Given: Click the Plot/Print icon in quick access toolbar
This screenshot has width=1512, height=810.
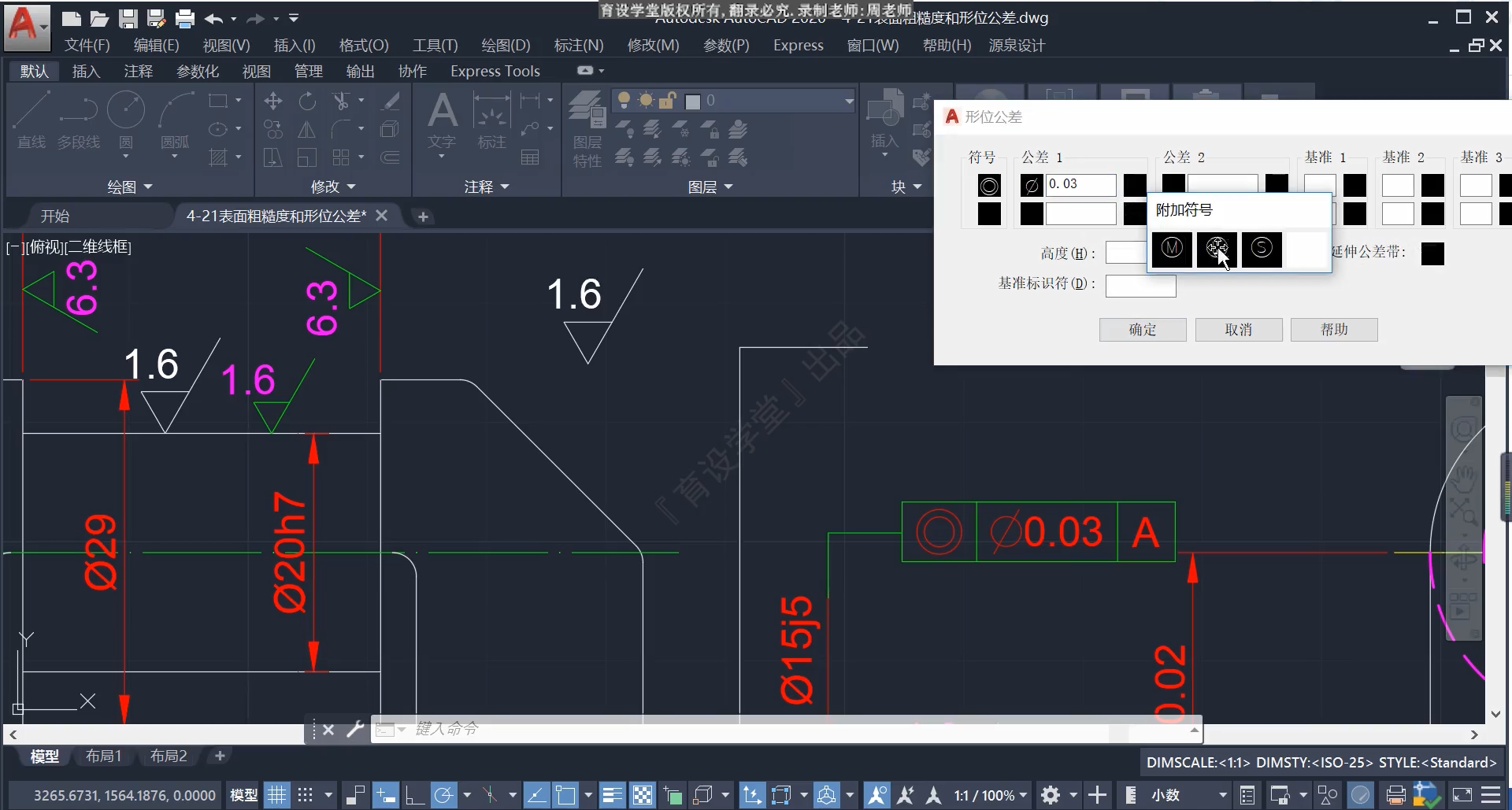Looking at the screenshot, I should click(x=185, y=18).
